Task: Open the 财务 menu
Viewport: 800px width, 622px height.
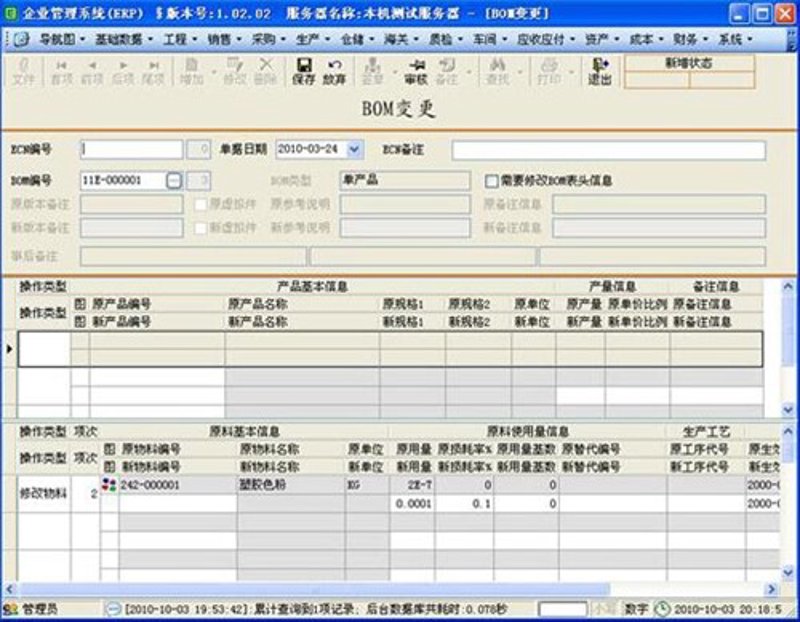Action: point(691,39)
